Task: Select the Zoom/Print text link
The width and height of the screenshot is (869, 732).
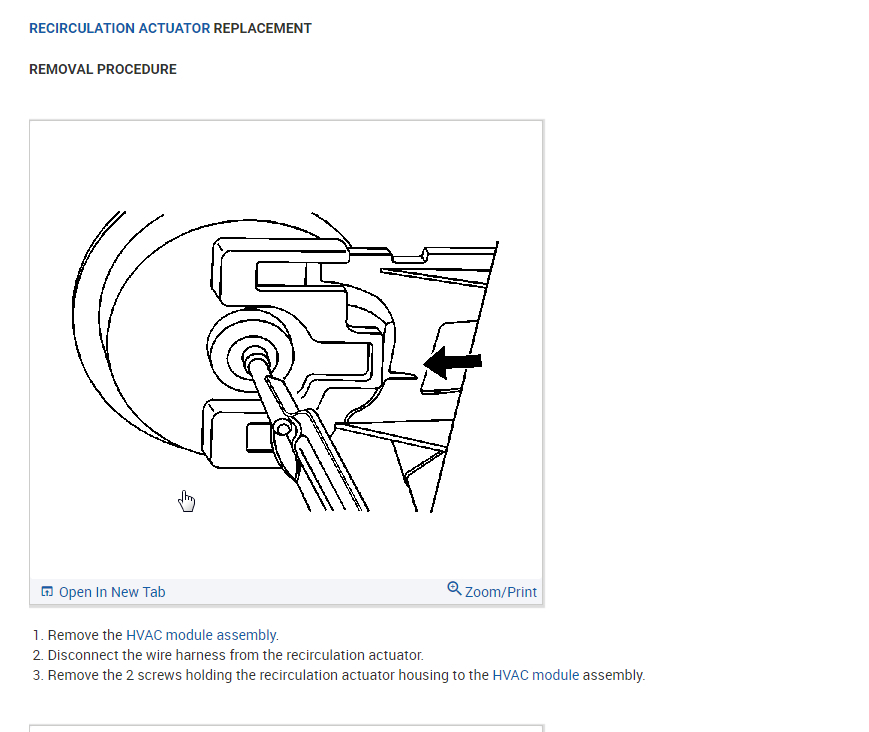Action: 500,592
